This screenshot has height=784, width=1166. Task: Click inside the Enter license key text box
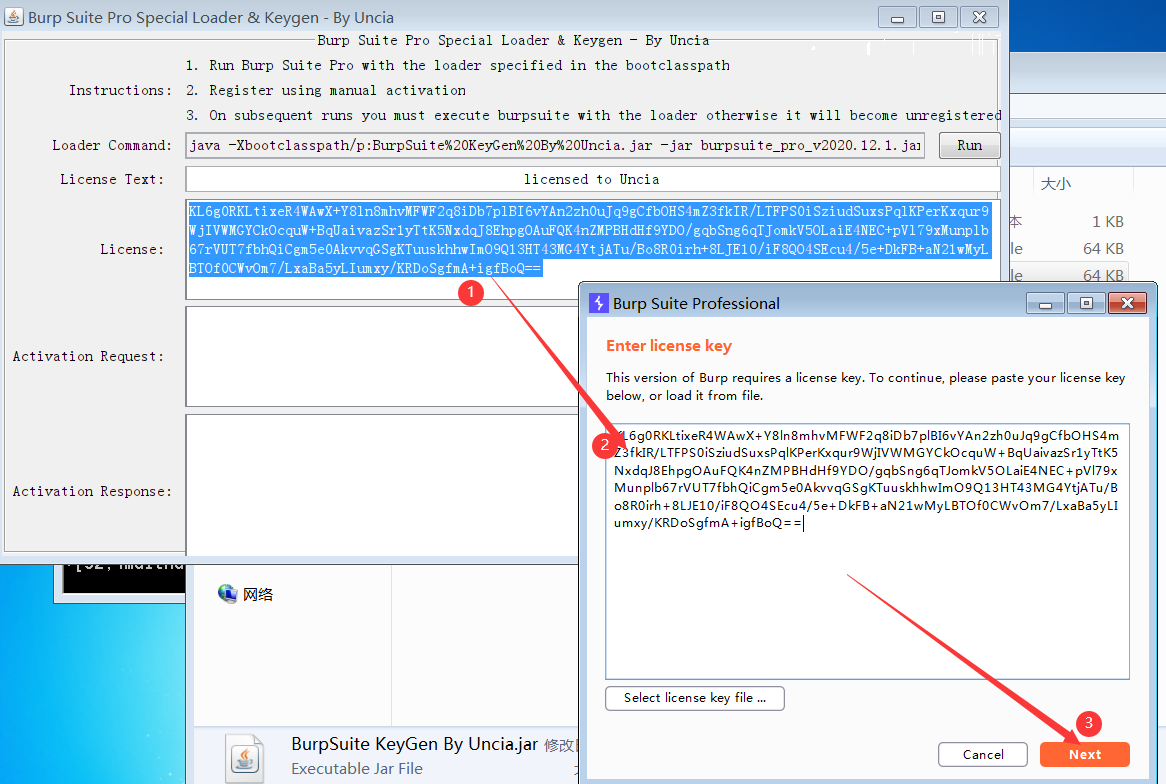867,550
